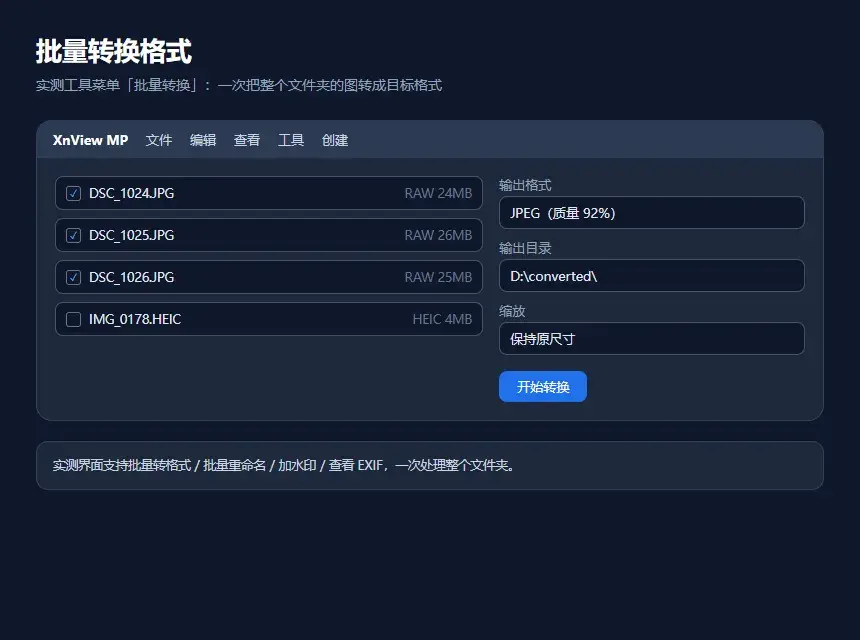Image resolution: width=860 pixels, height=640 pixels.
Task: Click the 缩放 label
Action: [x=512, y=311]
